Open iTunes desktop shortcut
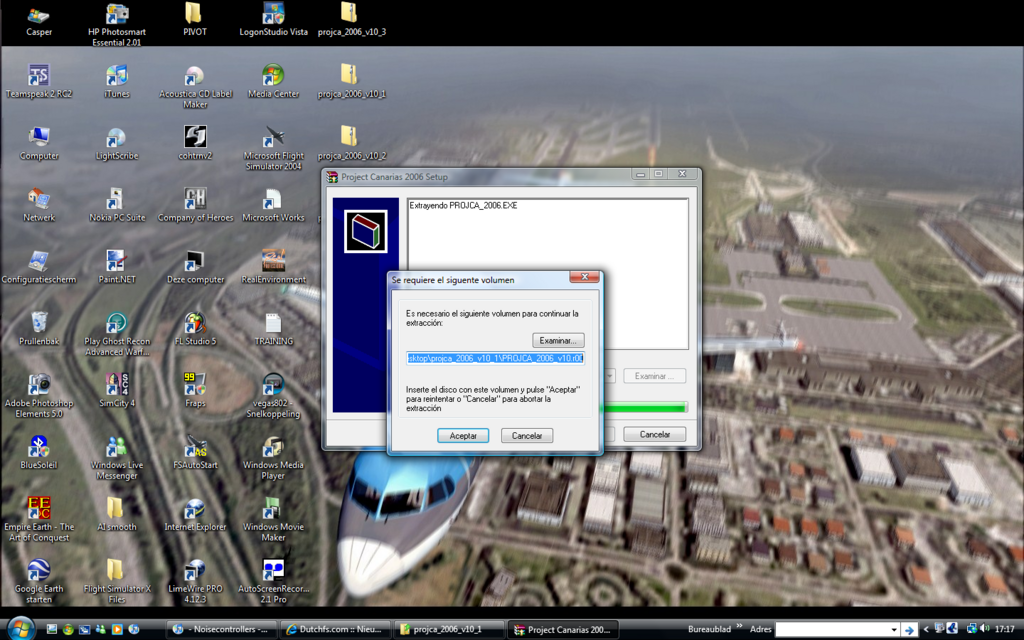Screen dimensions: 1024x640 click(x=117, y=82)
